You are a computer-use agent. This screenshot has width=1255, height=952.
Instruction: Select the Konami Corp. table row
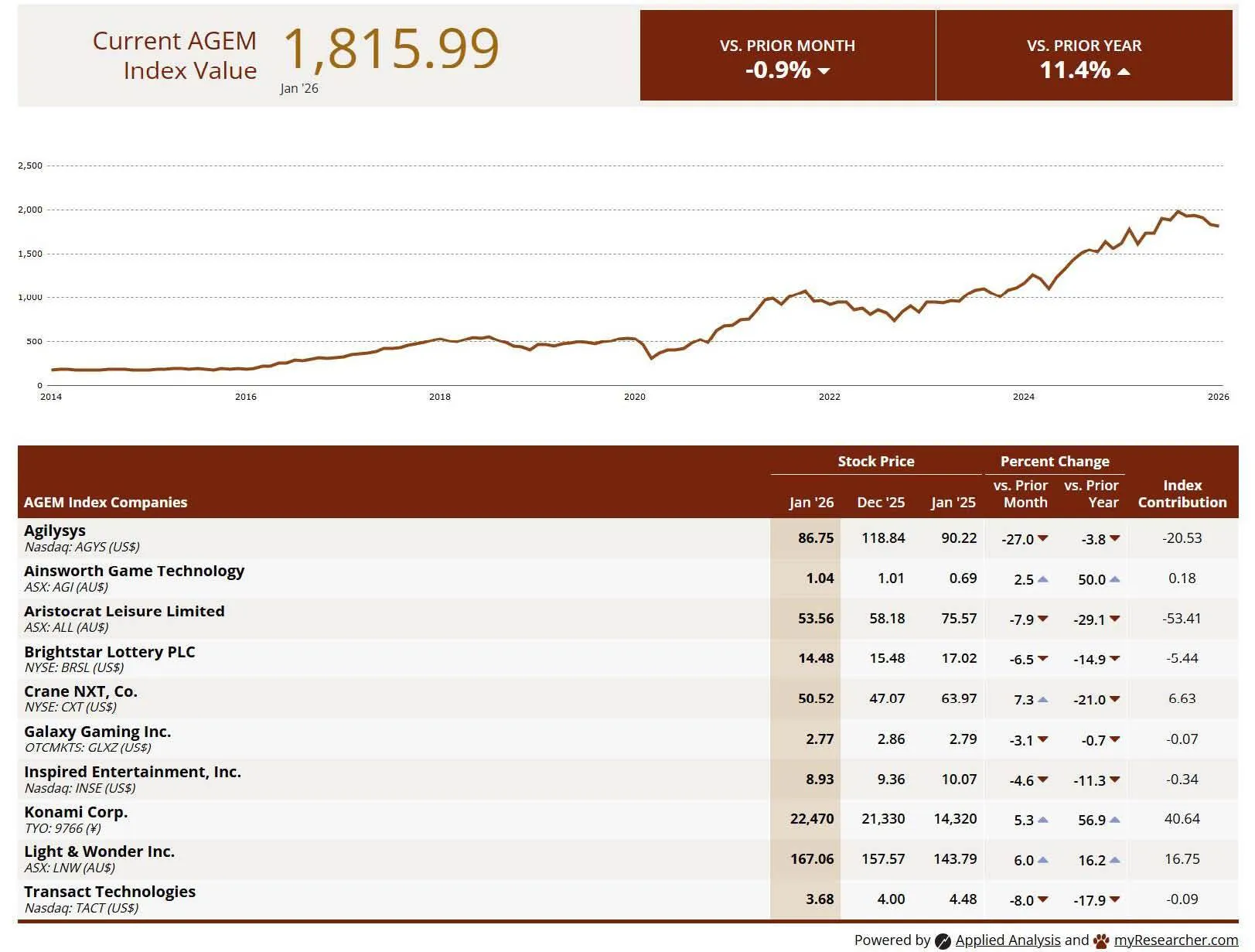click(309, 819)
